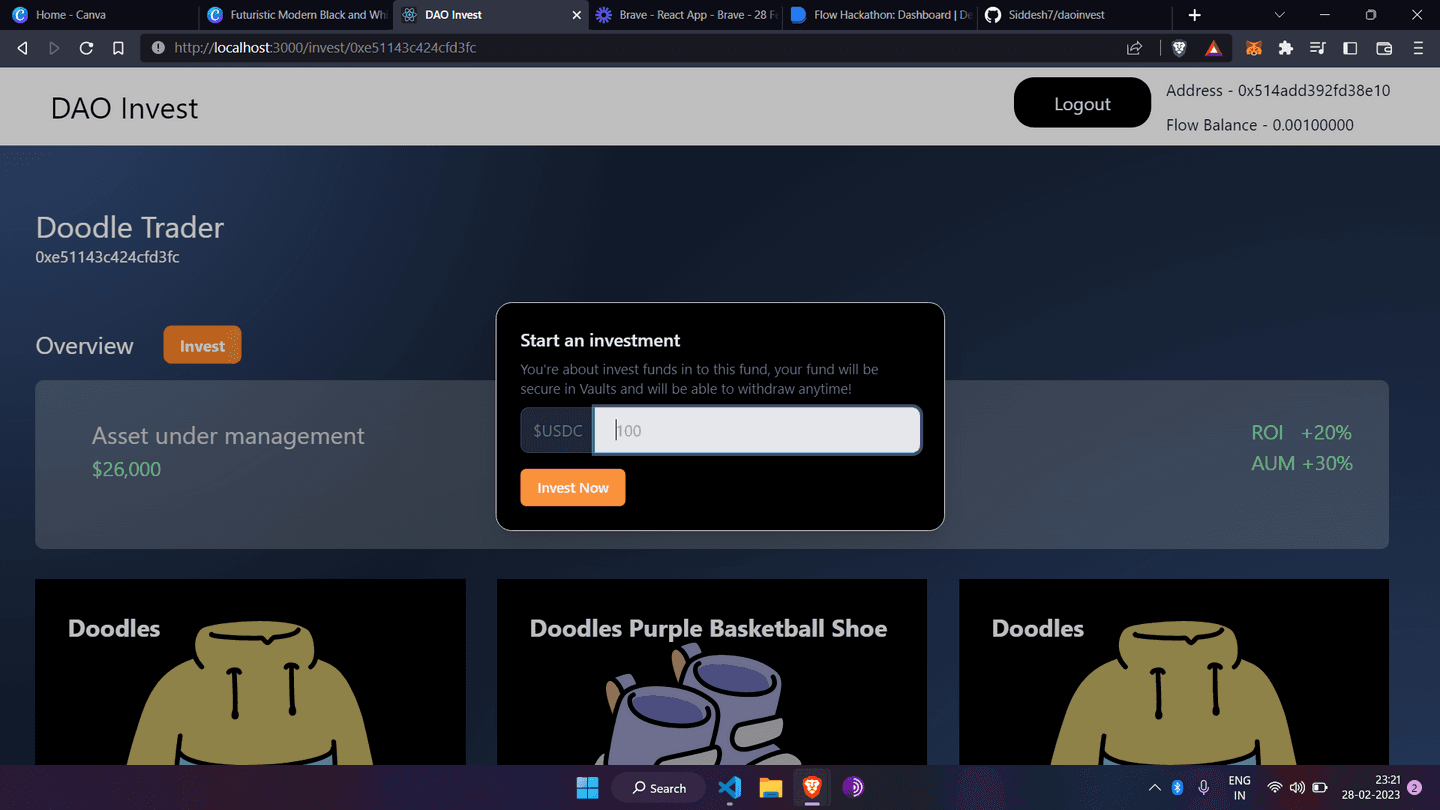
Task: Click the volume speaker tray icon
Action: point(1297,788)
